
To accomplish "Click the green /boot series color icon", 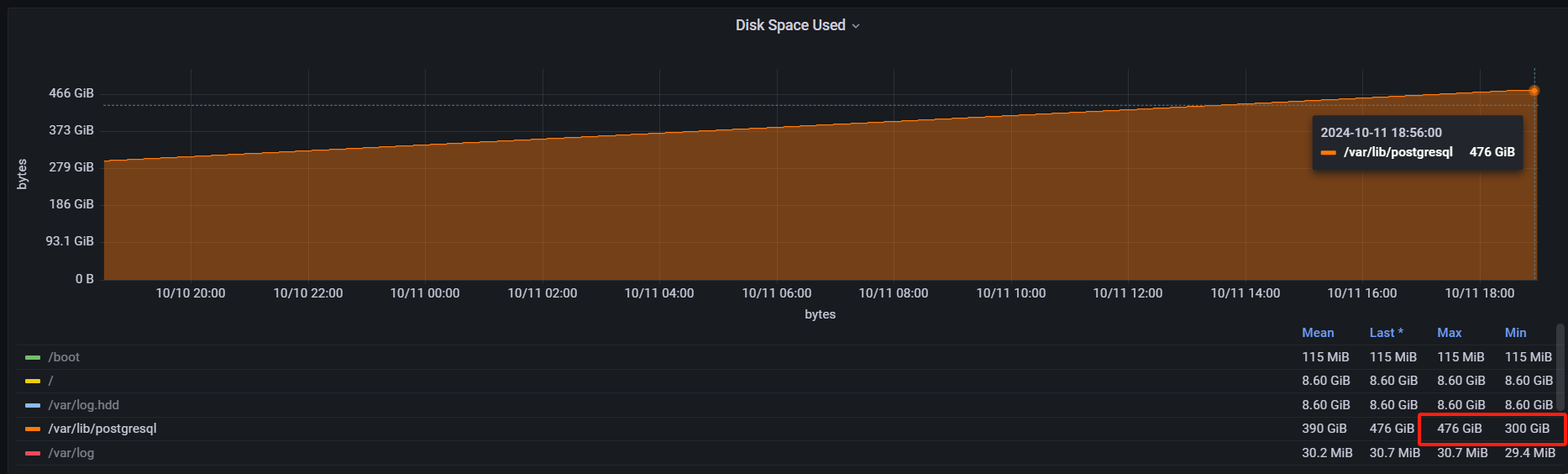I will (x=33, y=357).
